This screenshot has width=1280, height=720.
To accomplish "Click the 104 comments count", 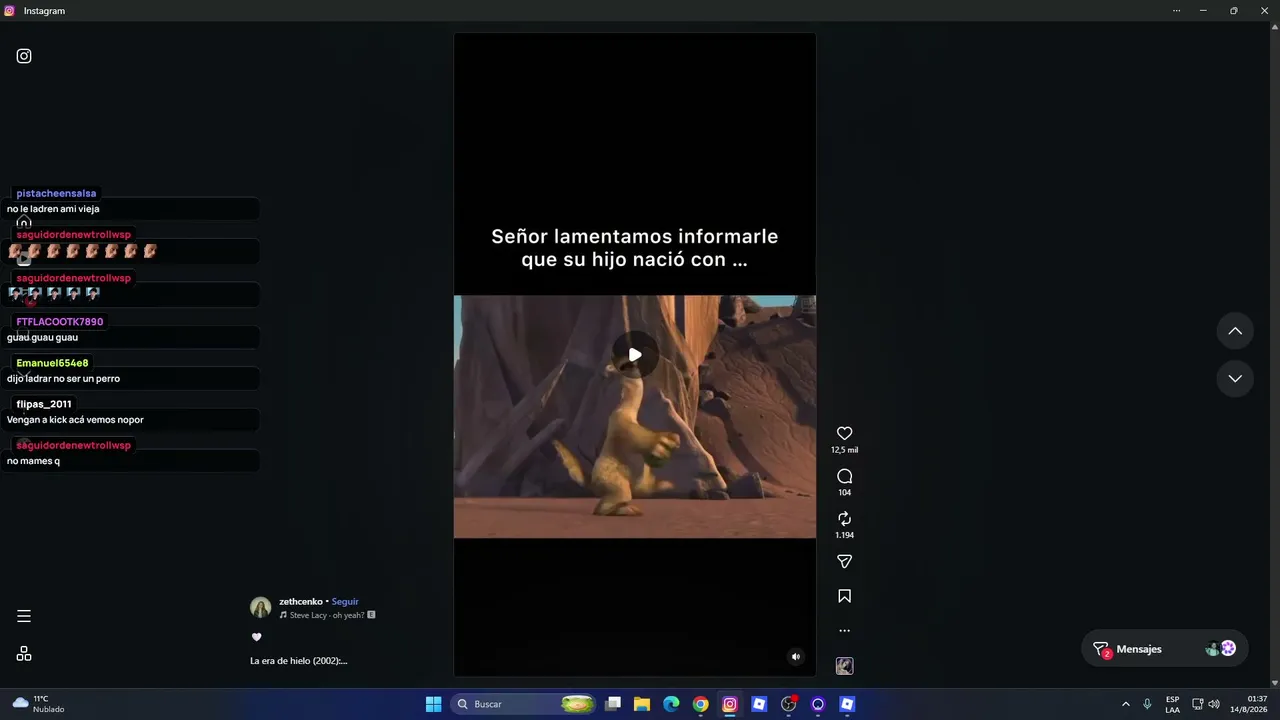I will point(845,493).
